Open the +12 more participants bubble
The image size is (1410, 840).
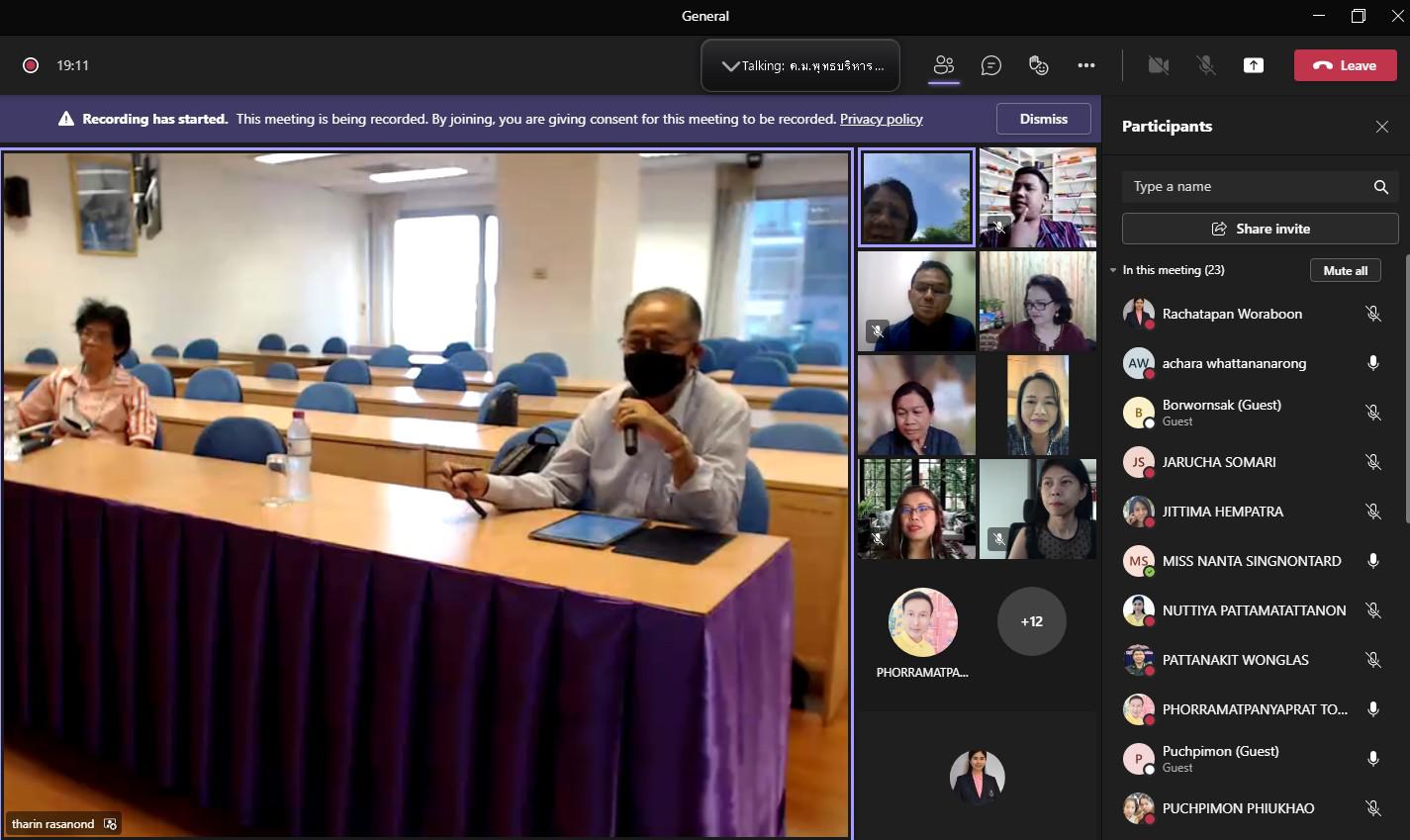point(1032,621)
